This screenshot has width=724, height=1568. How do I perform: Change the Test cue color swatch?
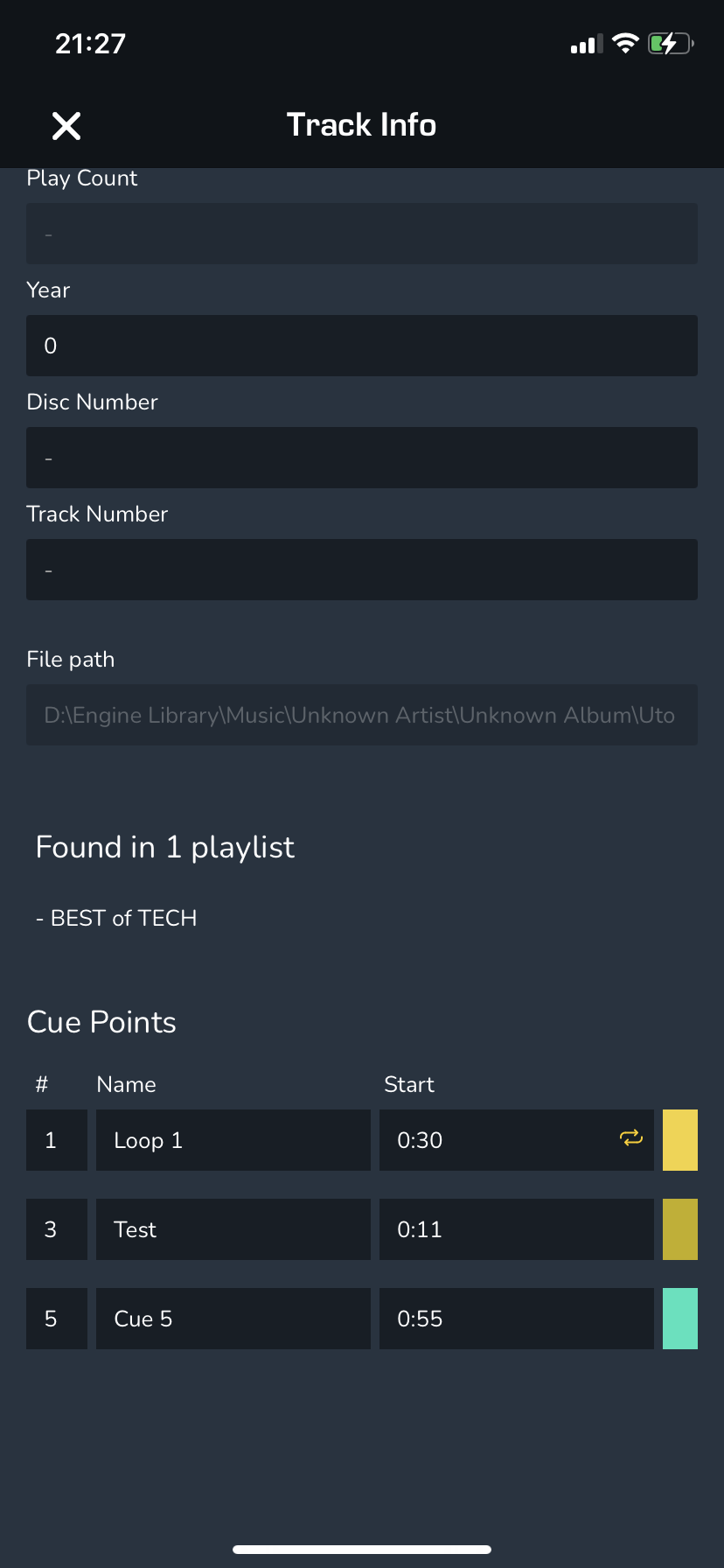679,1229
